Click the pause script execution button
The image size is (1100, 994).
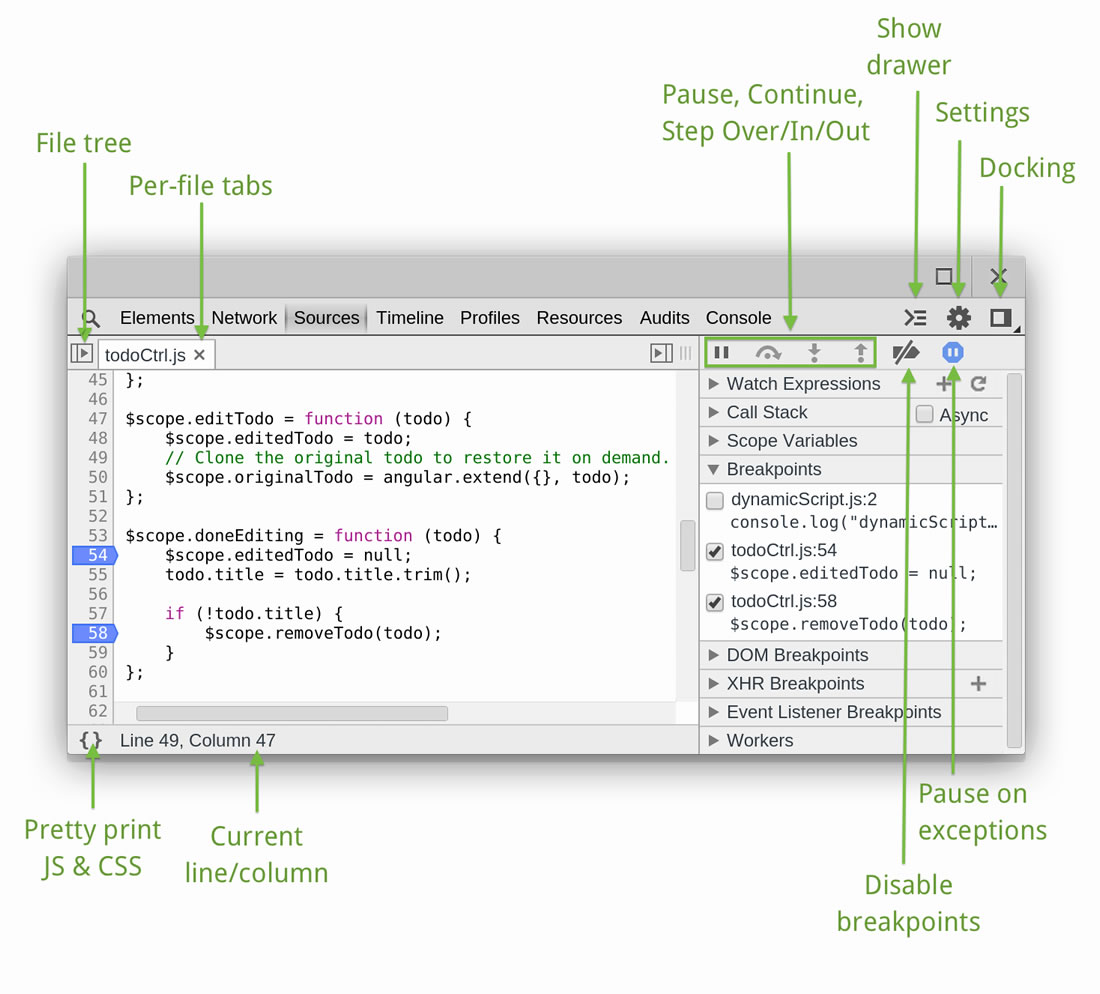coord(721,352)
